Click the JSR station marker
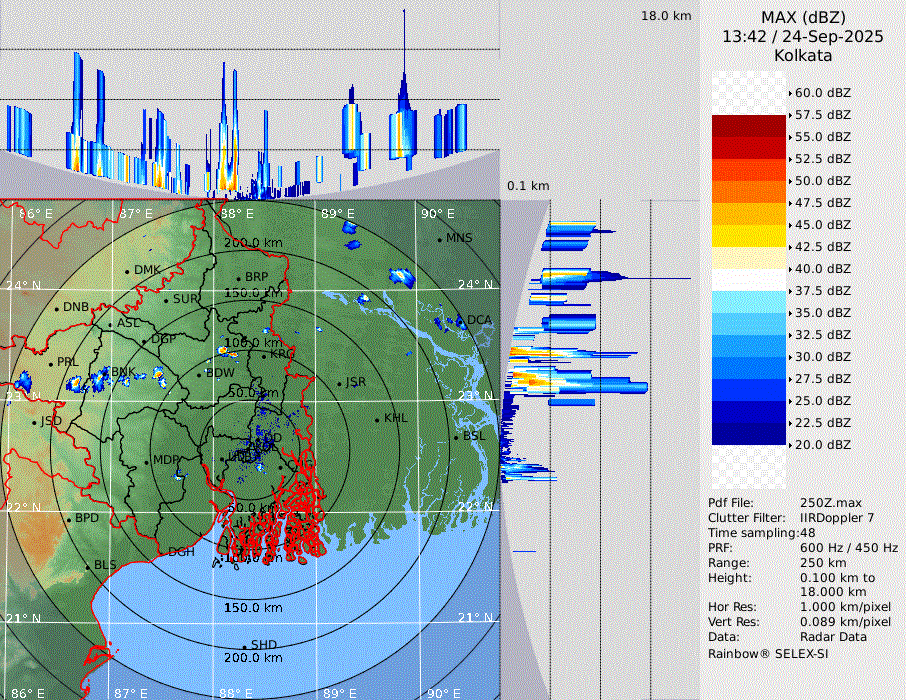This screenshot has width=906, height=700. 337,383
